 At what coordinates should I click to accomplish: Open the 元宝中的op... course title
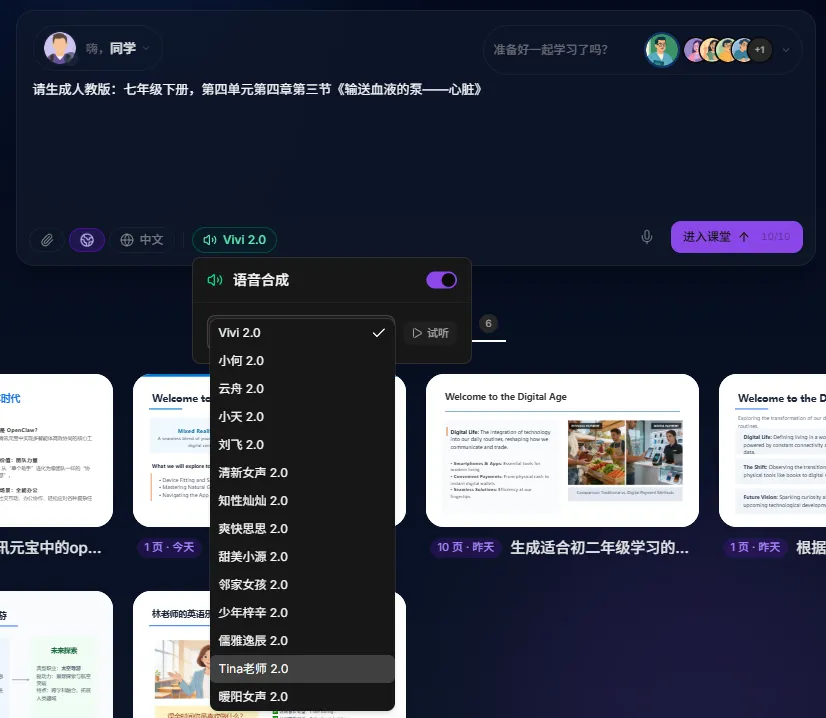click(51, 547)
